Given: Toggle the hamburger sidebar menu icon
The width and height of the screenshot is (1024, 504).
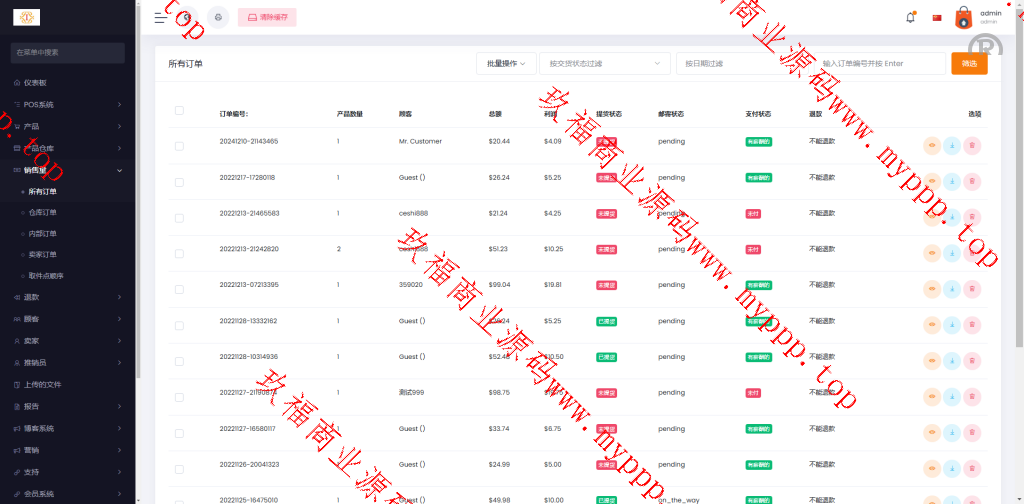Looking at the screenshot, I should click(161, 17).
